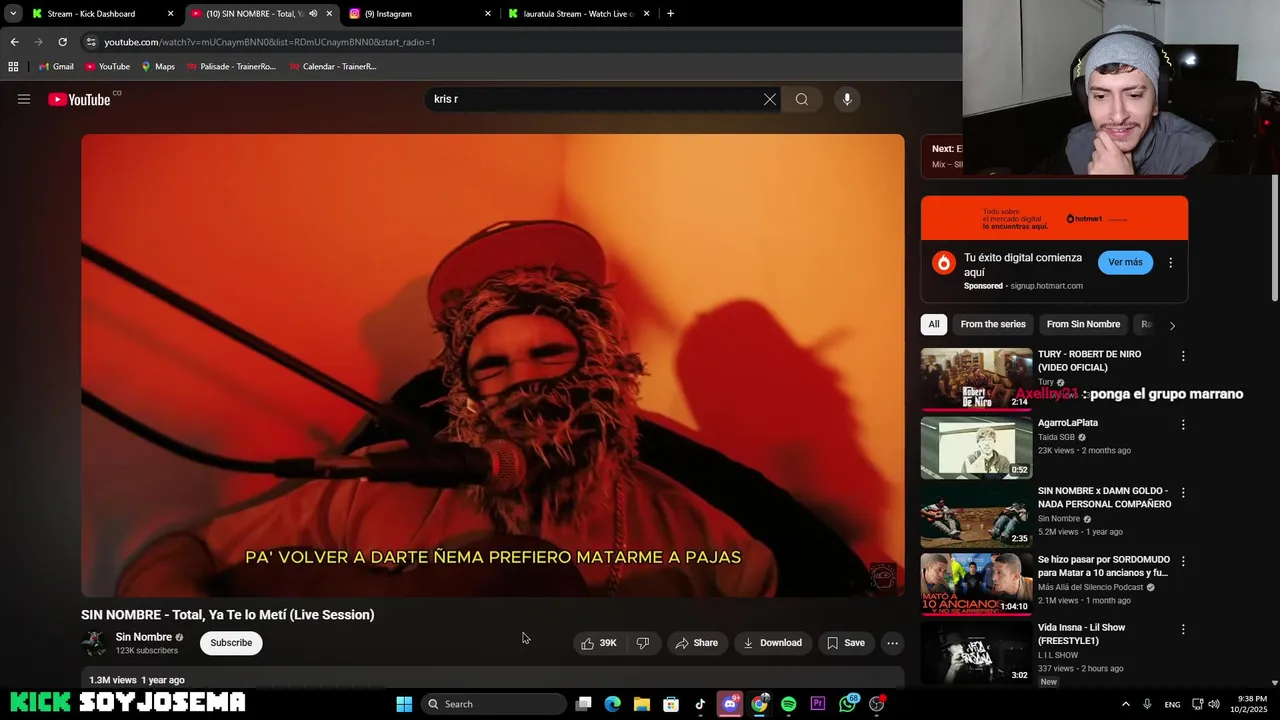
Task: Expand more filter chips with the right arrow
Action: [1172, 325]
